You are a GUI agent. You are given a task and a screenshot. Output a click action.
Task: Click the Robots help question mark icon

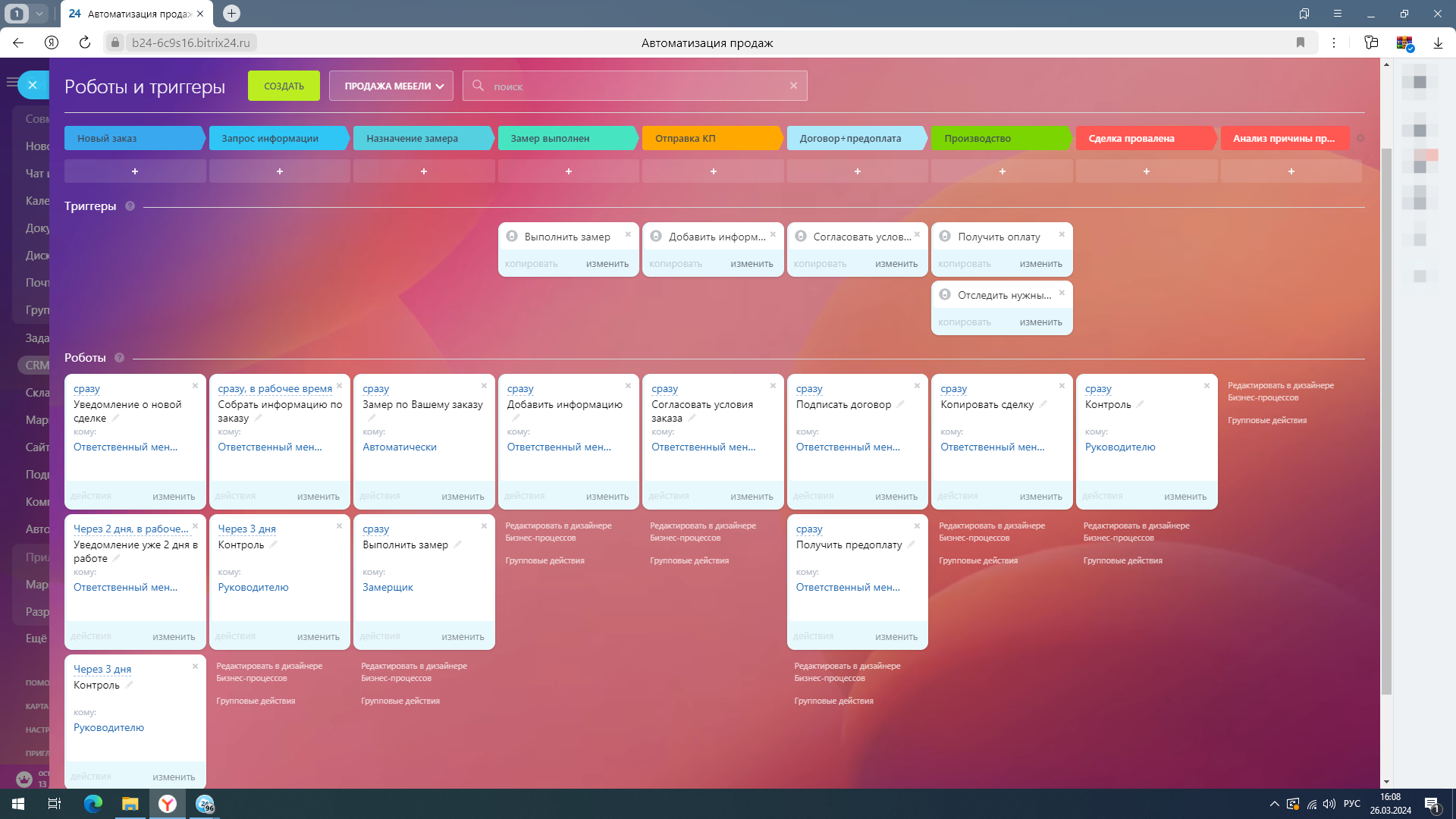pyautogui.click(x=119, y=358)
